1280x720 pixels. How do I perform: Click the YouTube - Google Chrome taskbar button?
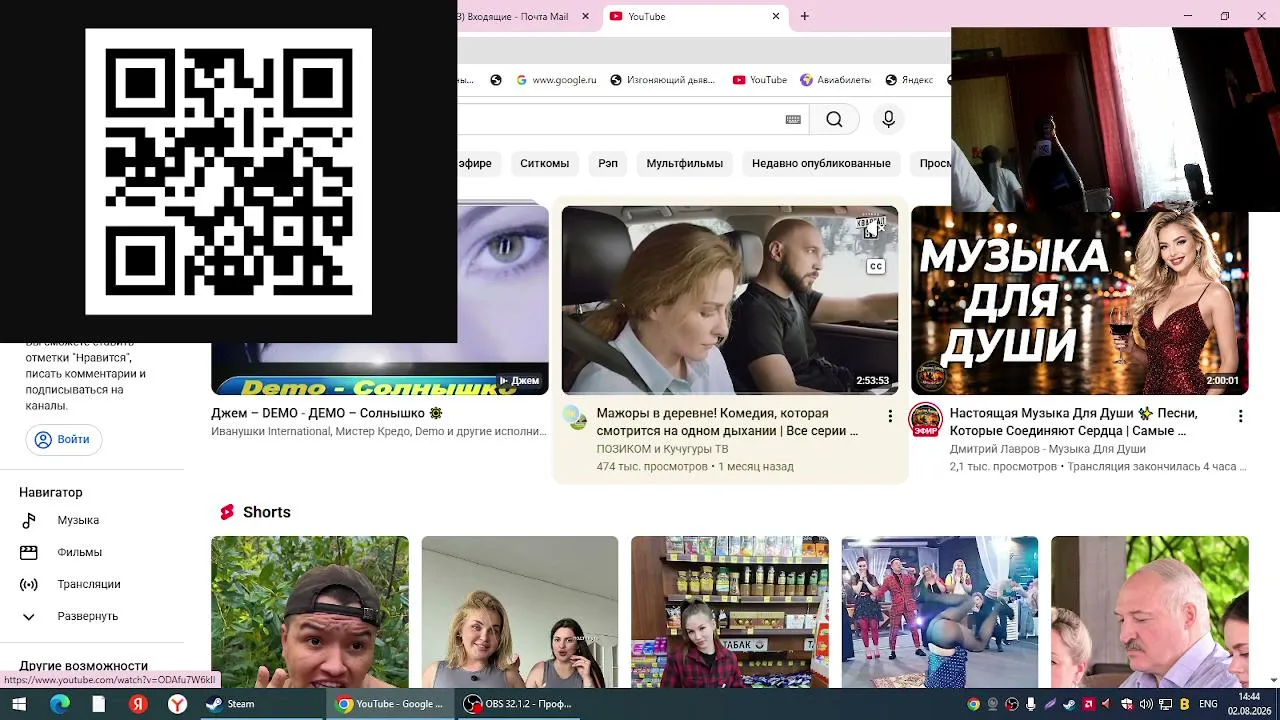point(391,704)
